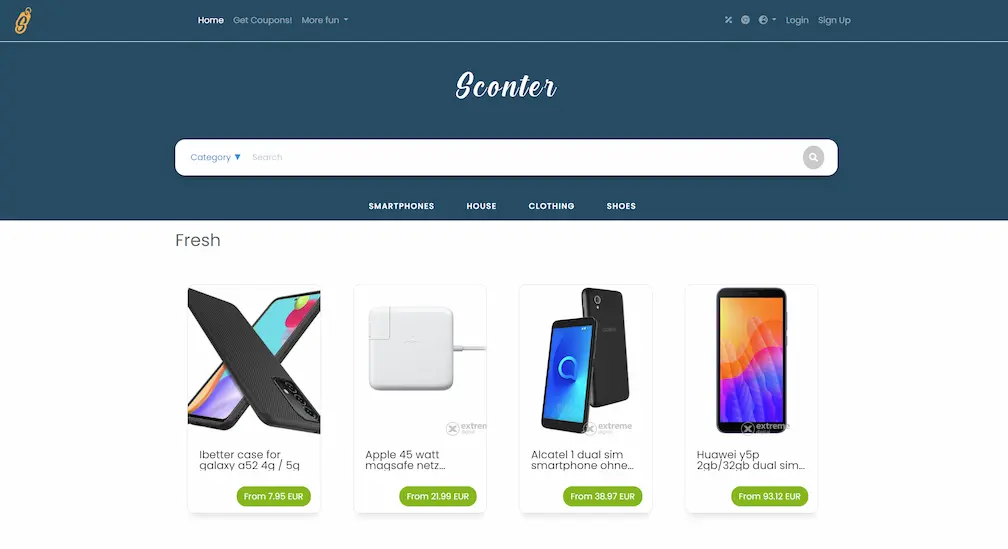The height and width of the screenshot is (549, 1008).
Task: Click the Chrome browser extension icon
Action: (745, 20)
